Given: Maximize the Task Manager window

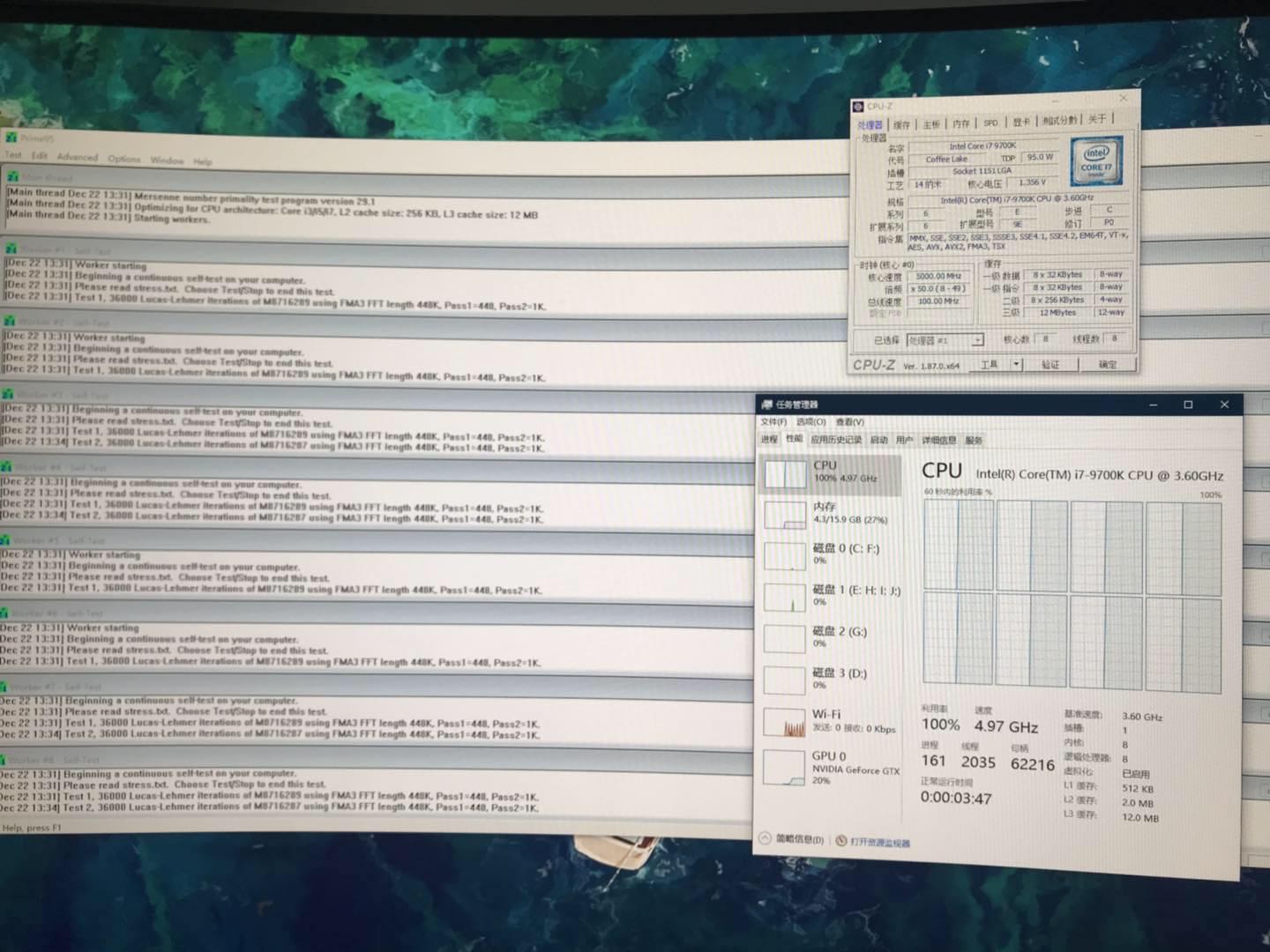Looking at the screenshot, I should pyautogui.click(x=1188, y=405).
